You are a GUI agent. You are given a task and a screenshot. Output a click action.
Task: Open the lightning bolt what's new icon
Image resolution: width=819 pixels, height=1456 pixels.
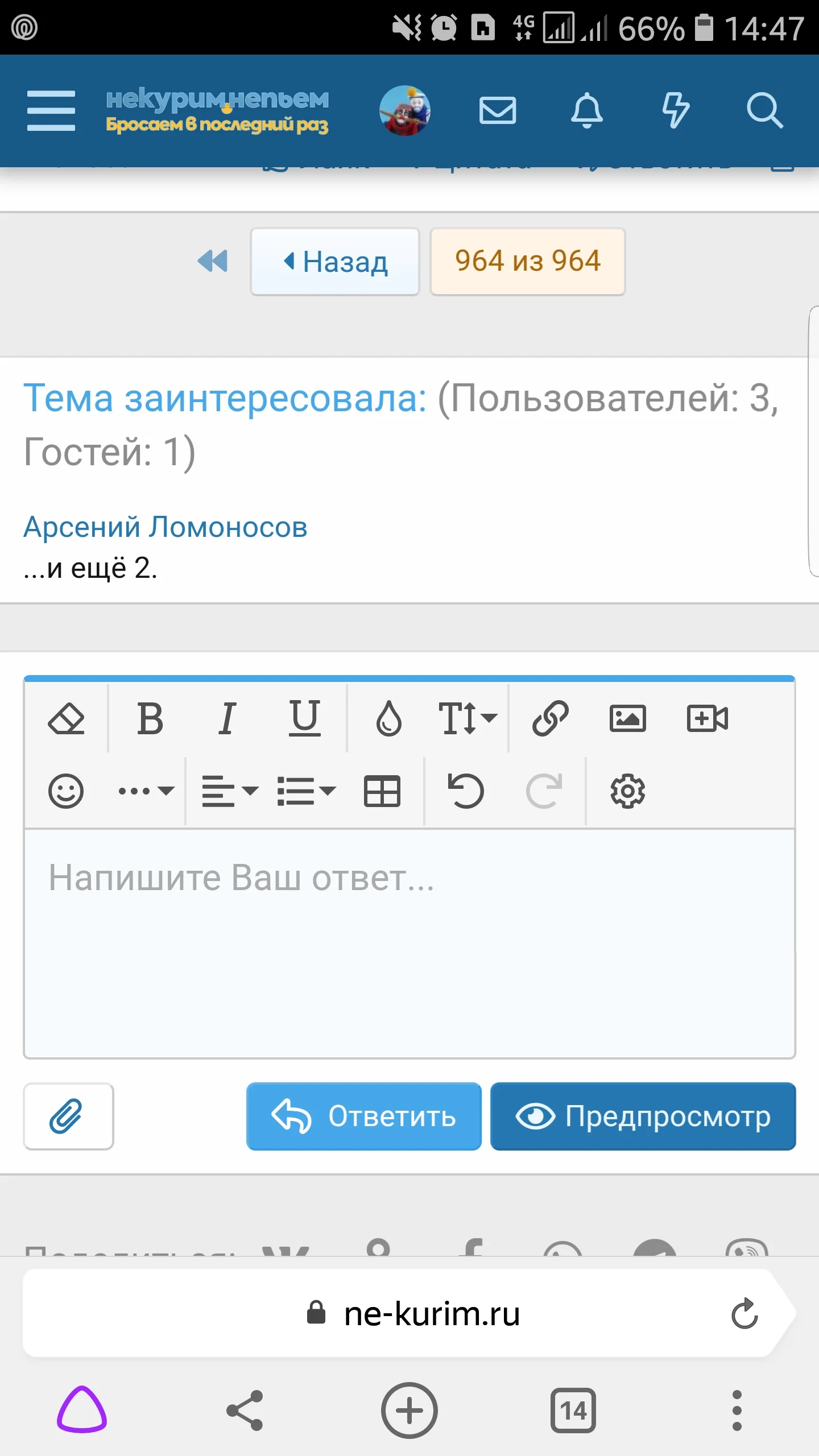click(676, 110)
